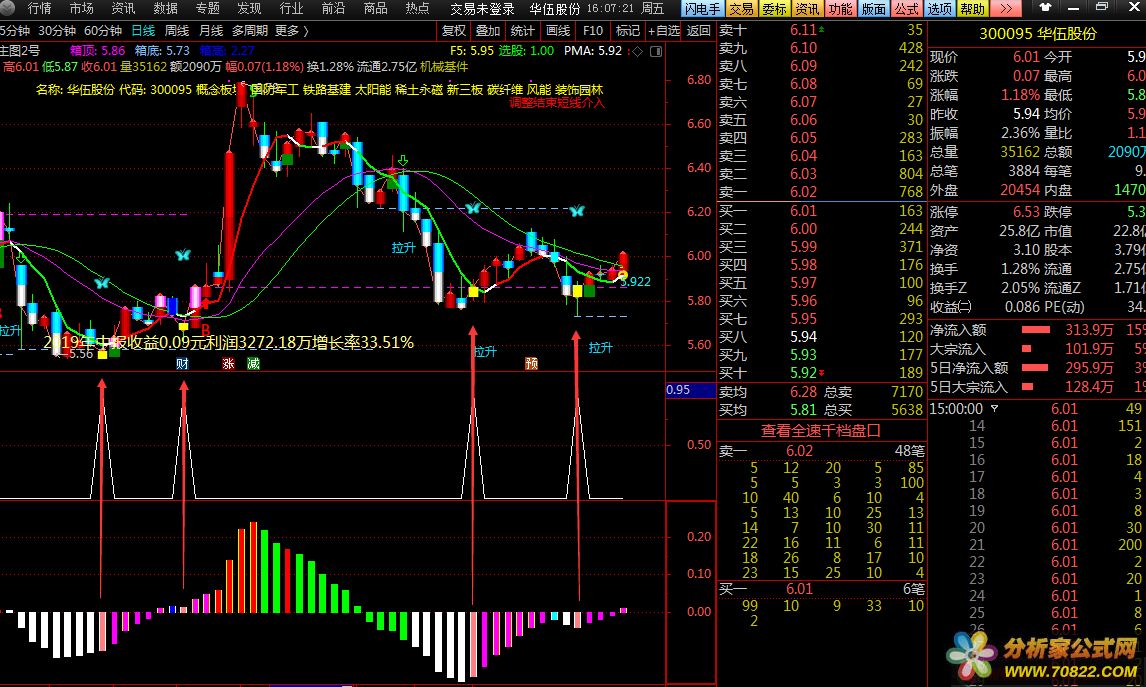Open the 市场 menu
The image size is (1146, 687).
[x=81, y=9]
